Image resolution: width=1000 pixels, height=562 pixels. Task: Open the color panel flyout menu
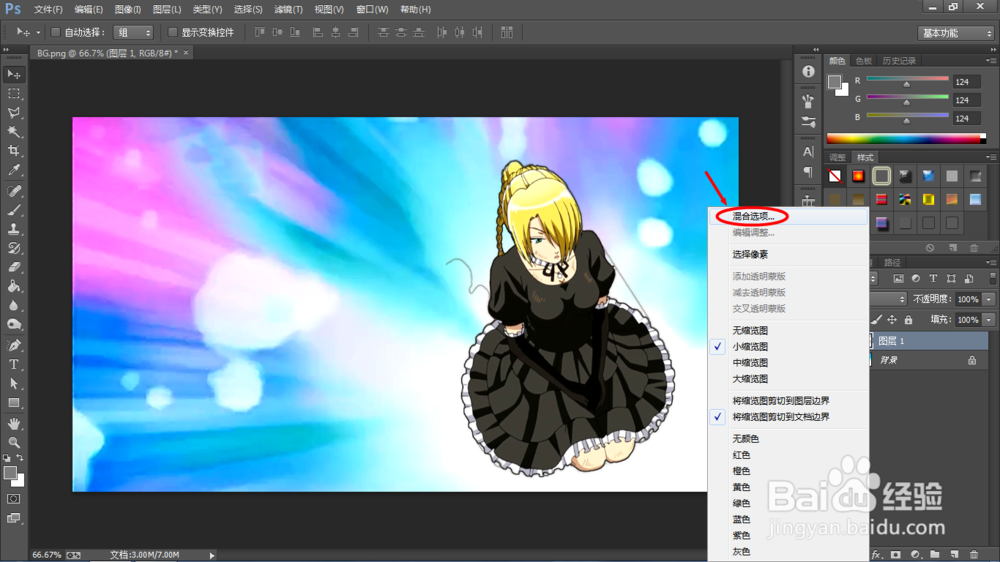click(x=990, y=61)
